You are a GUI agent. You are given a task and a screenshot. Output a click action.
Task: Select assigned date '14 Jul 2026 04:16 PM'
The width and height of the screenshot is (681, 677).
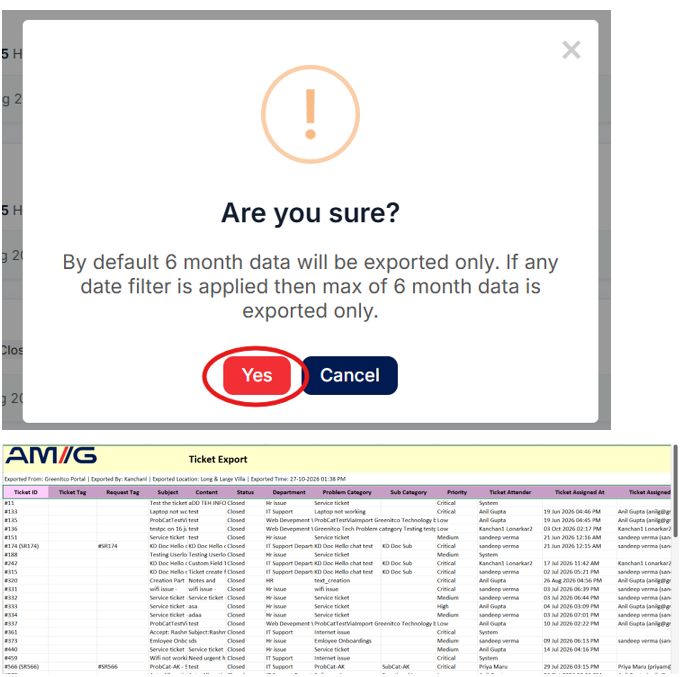coord(580,650)
